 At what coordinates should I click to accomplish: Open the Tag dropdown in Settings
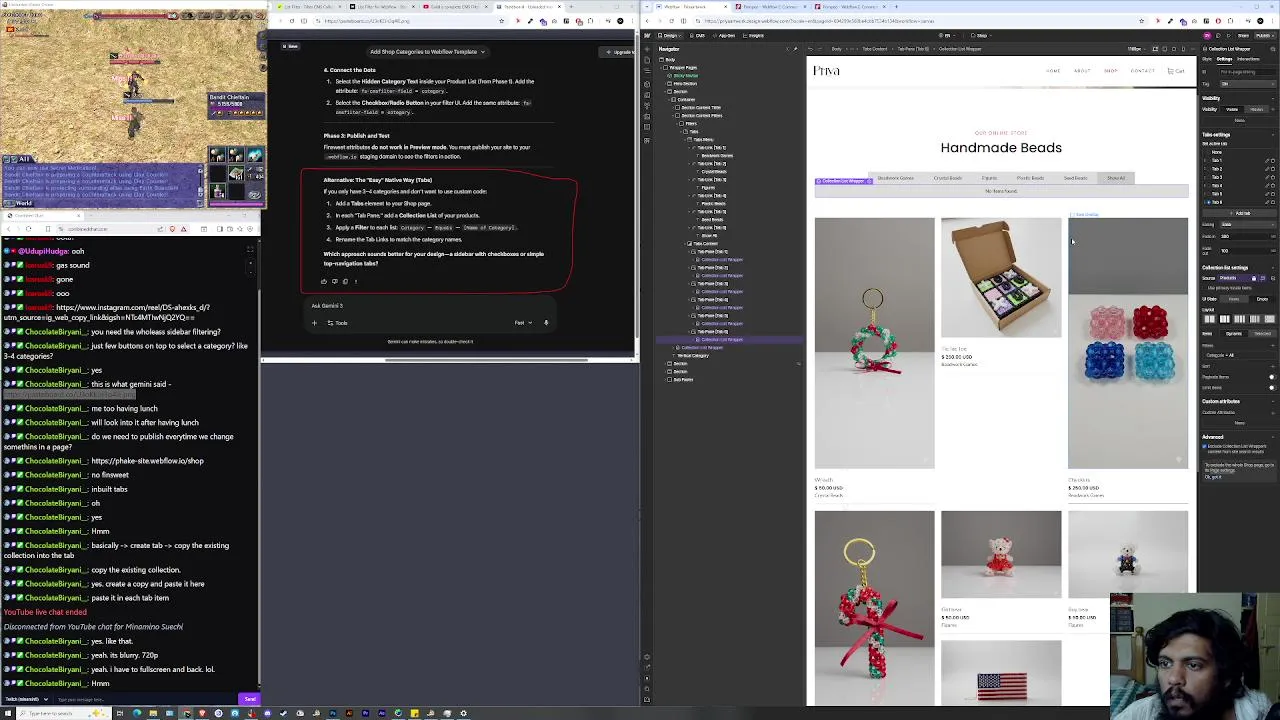(1247, 84)
